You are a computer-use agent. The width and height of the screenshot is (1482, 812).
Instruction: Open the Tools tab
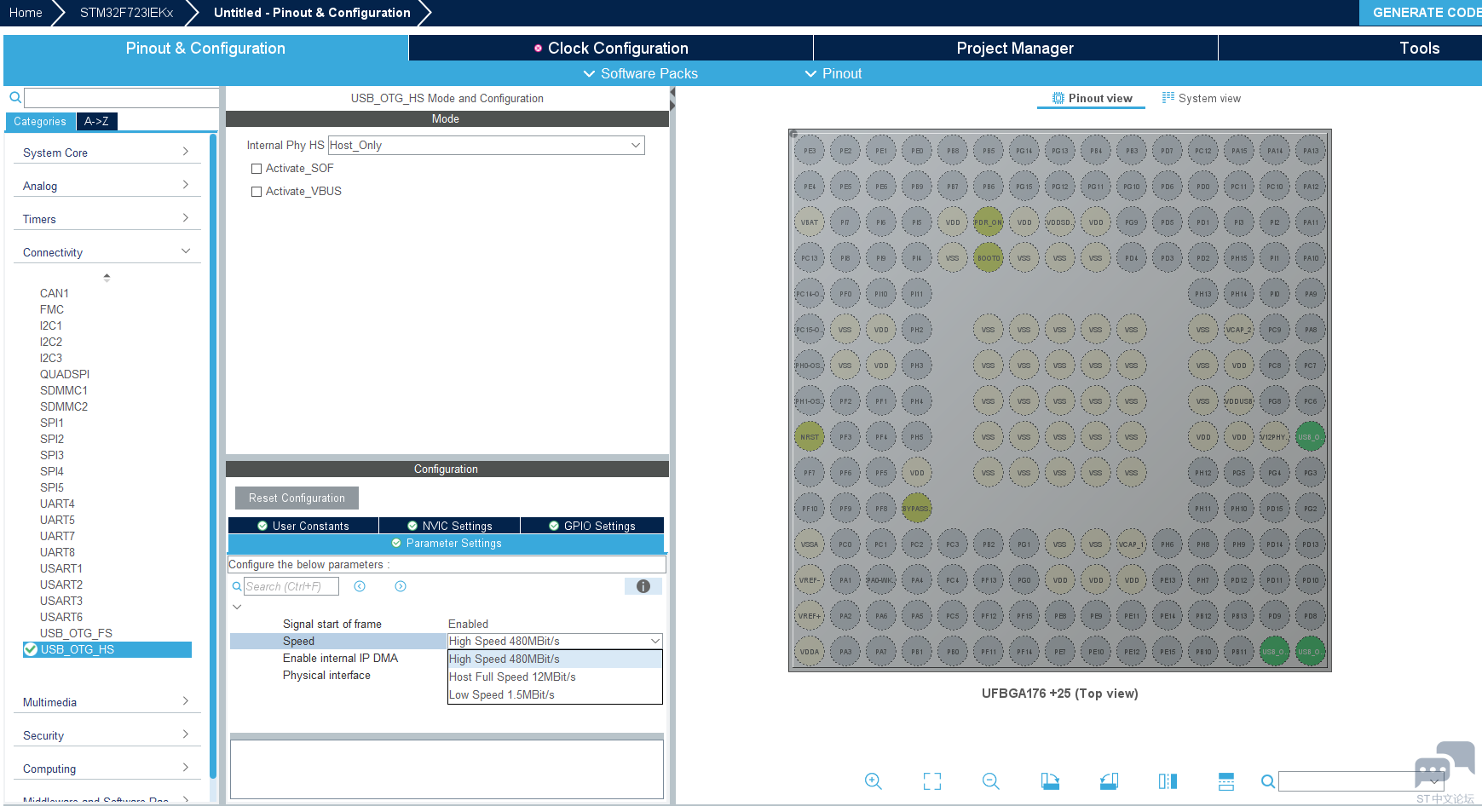click(x=1419, y=49)
